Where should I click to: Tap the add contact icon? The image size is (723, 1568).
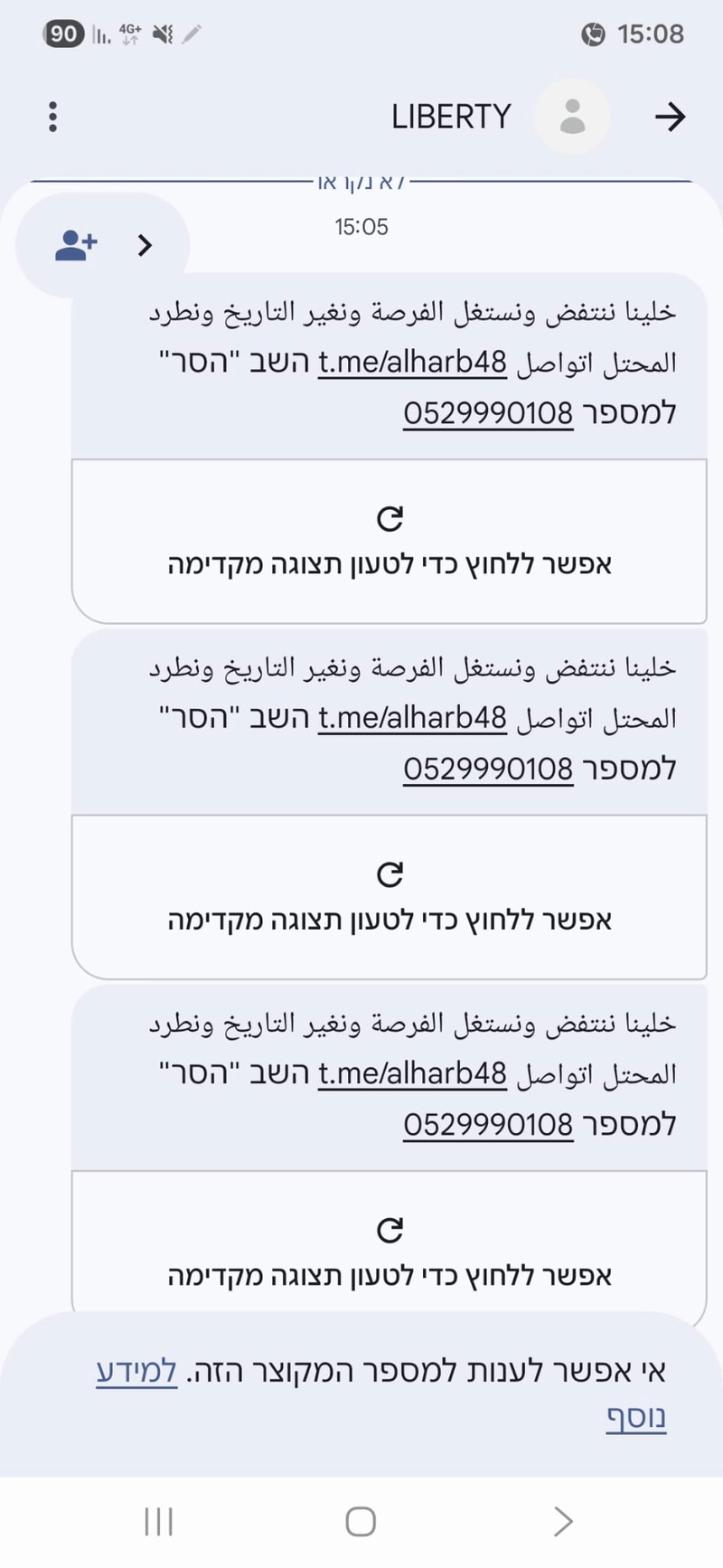(76, 245)
